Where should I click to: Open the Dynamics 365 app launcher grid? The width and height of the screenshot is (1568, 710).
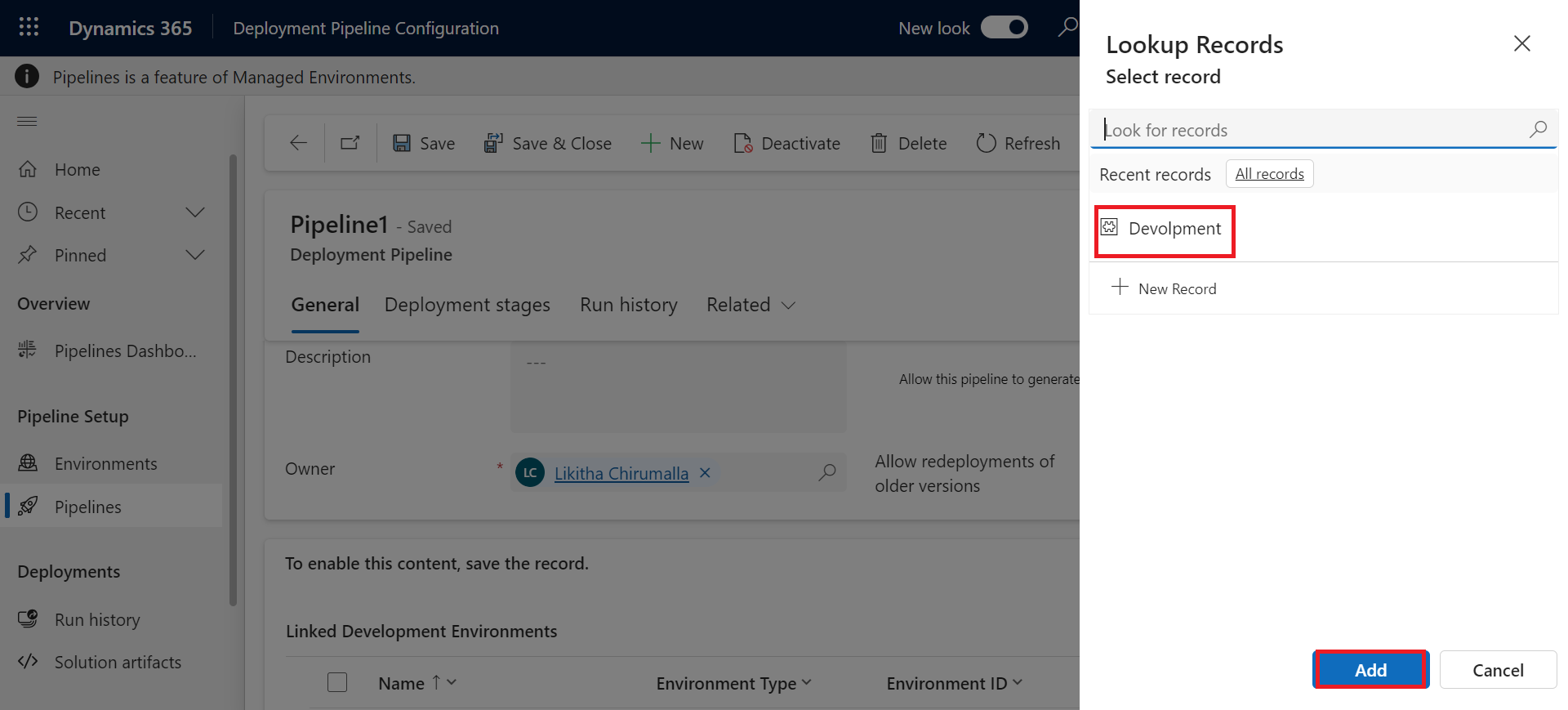tap(29, 28)
